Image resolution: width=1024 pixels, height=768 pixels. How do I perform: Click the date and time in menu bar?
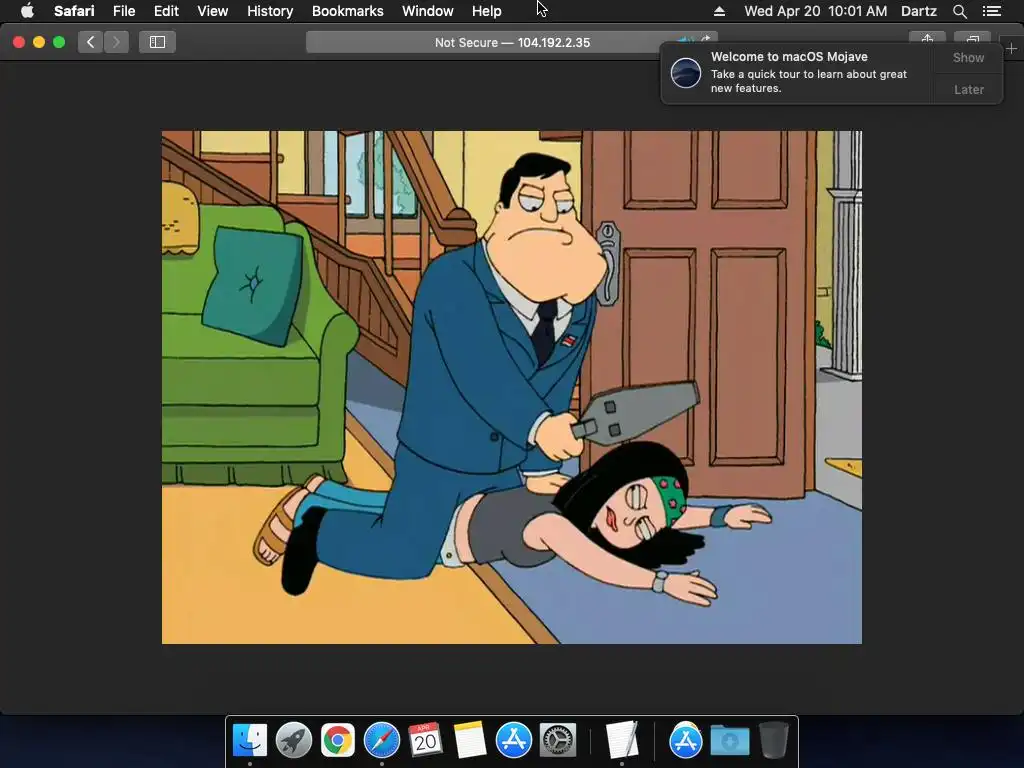click(816, 10)
